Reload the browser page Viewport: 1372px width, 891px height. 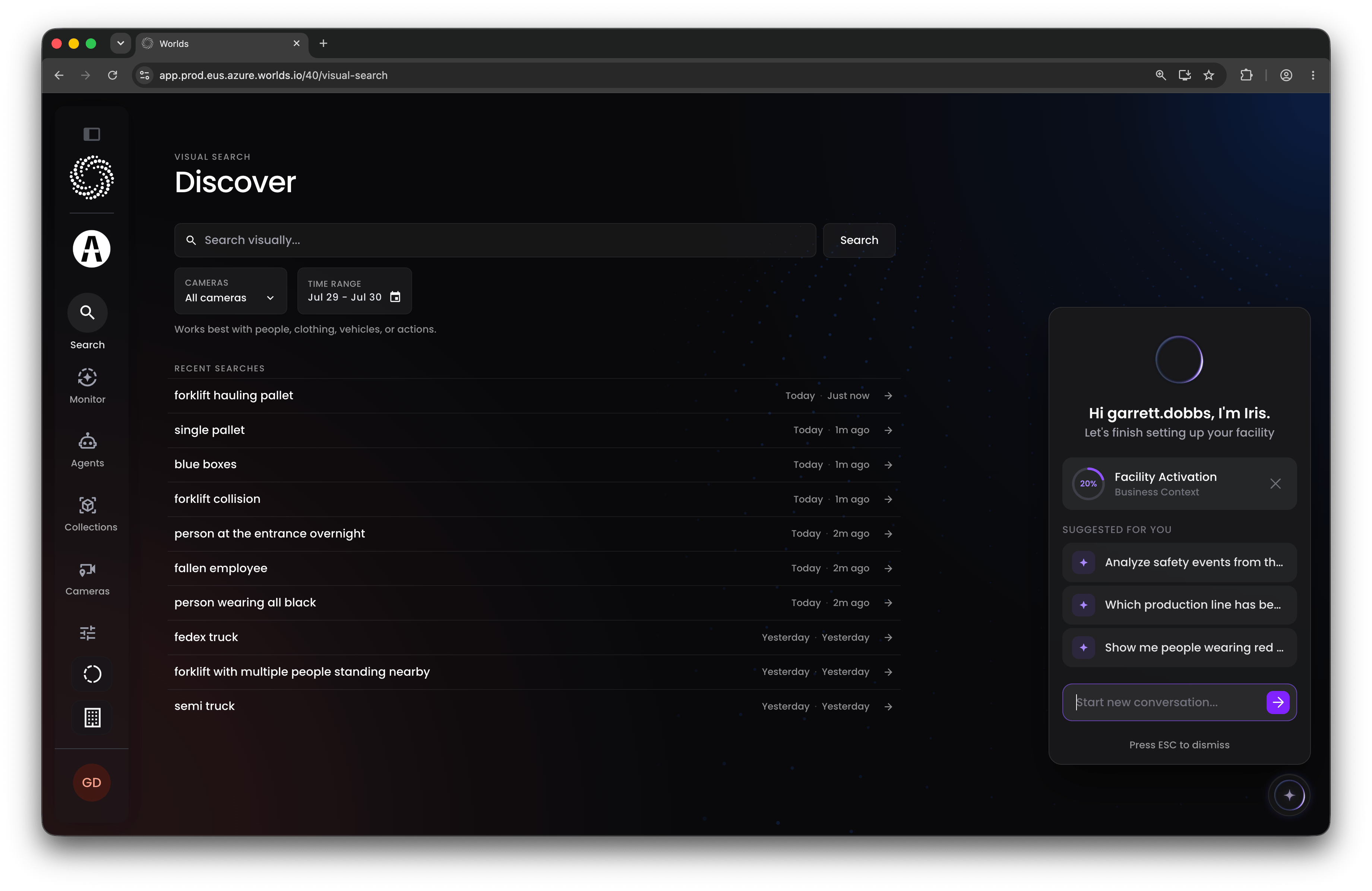tap(113, 75)
